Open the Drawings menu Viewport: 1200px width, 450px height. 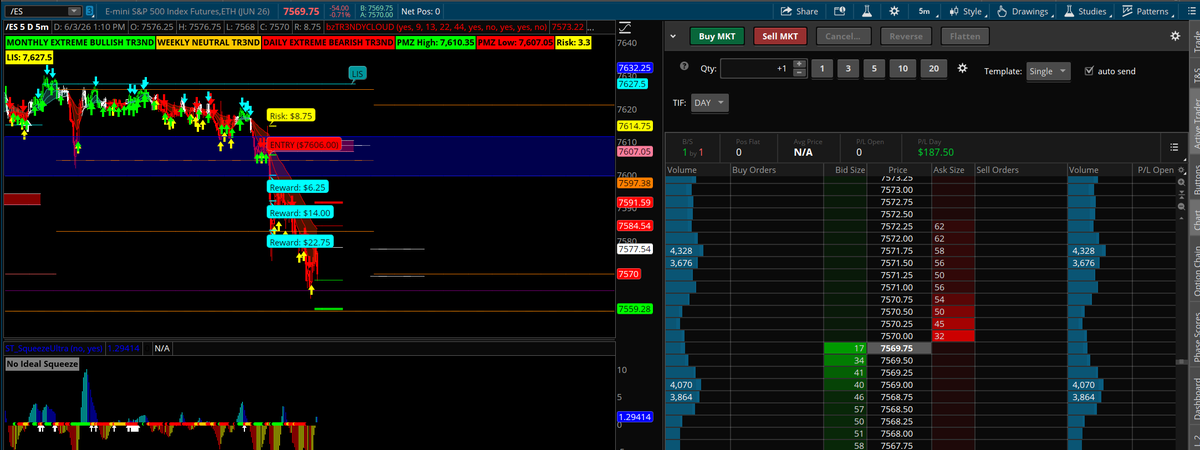(1025, 11)
